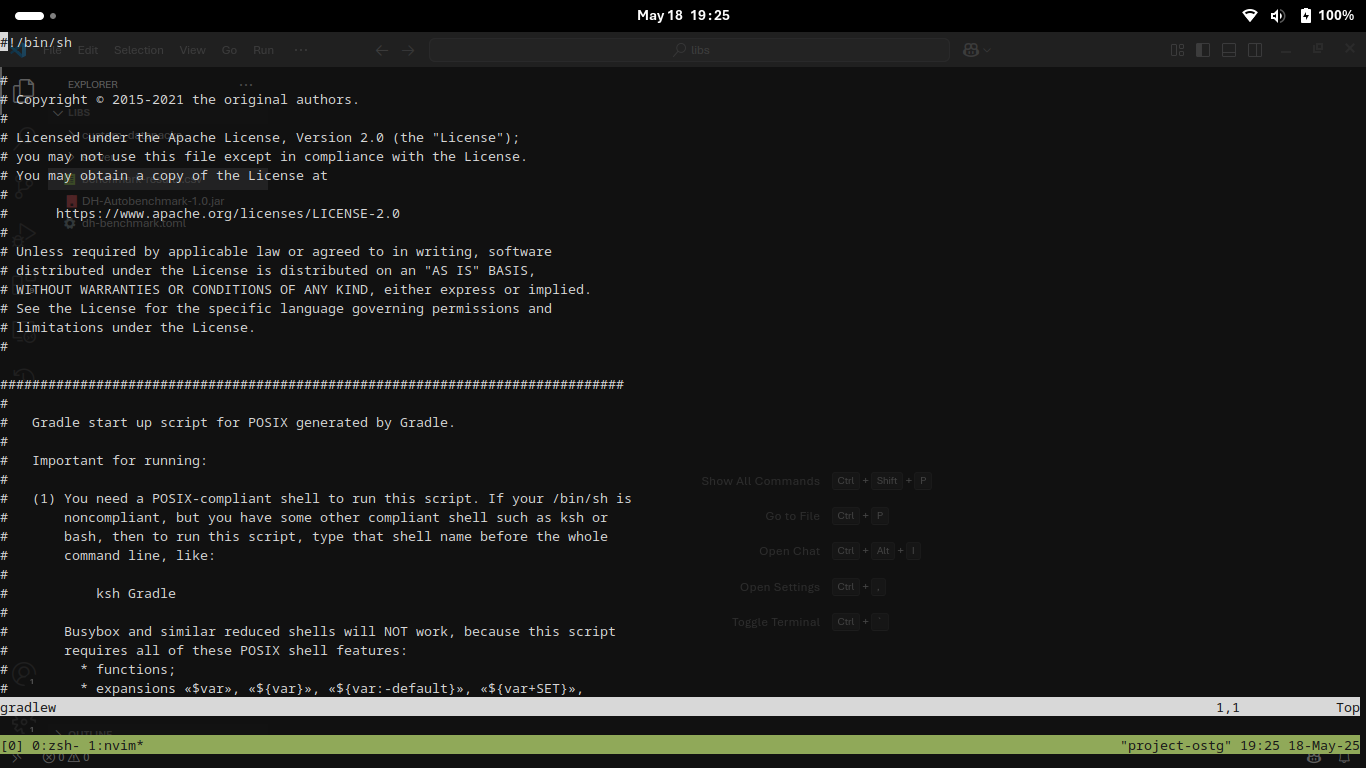1366x768 pixels.
Task: Click the Go to File shortcut hint
Action: pos(826,516)
